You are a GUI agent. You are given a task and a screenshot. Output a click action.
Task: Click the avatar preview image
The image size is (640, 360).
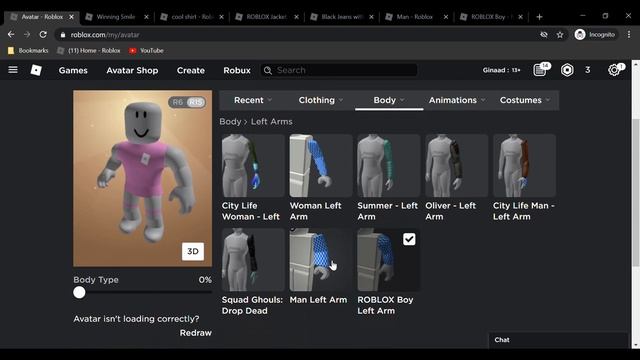(x=142, y=178)
